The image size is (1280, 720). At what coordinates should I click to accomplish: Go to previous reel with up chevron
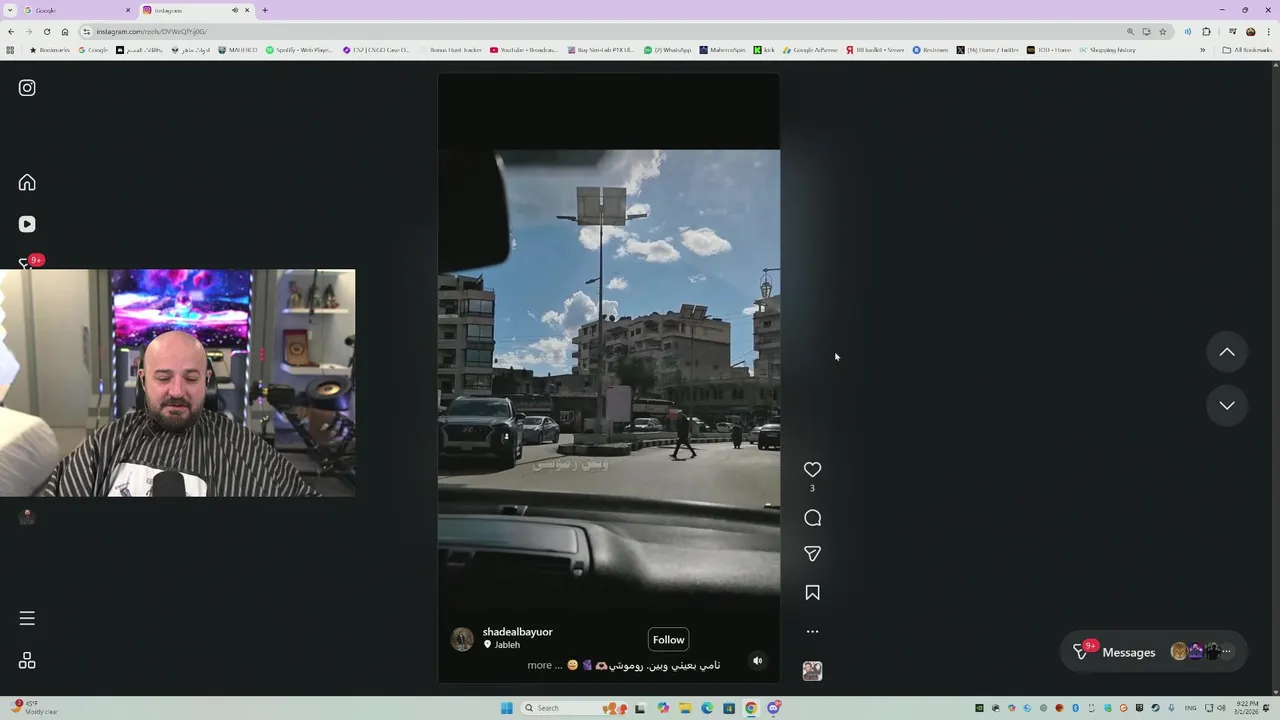point(1227,352)
